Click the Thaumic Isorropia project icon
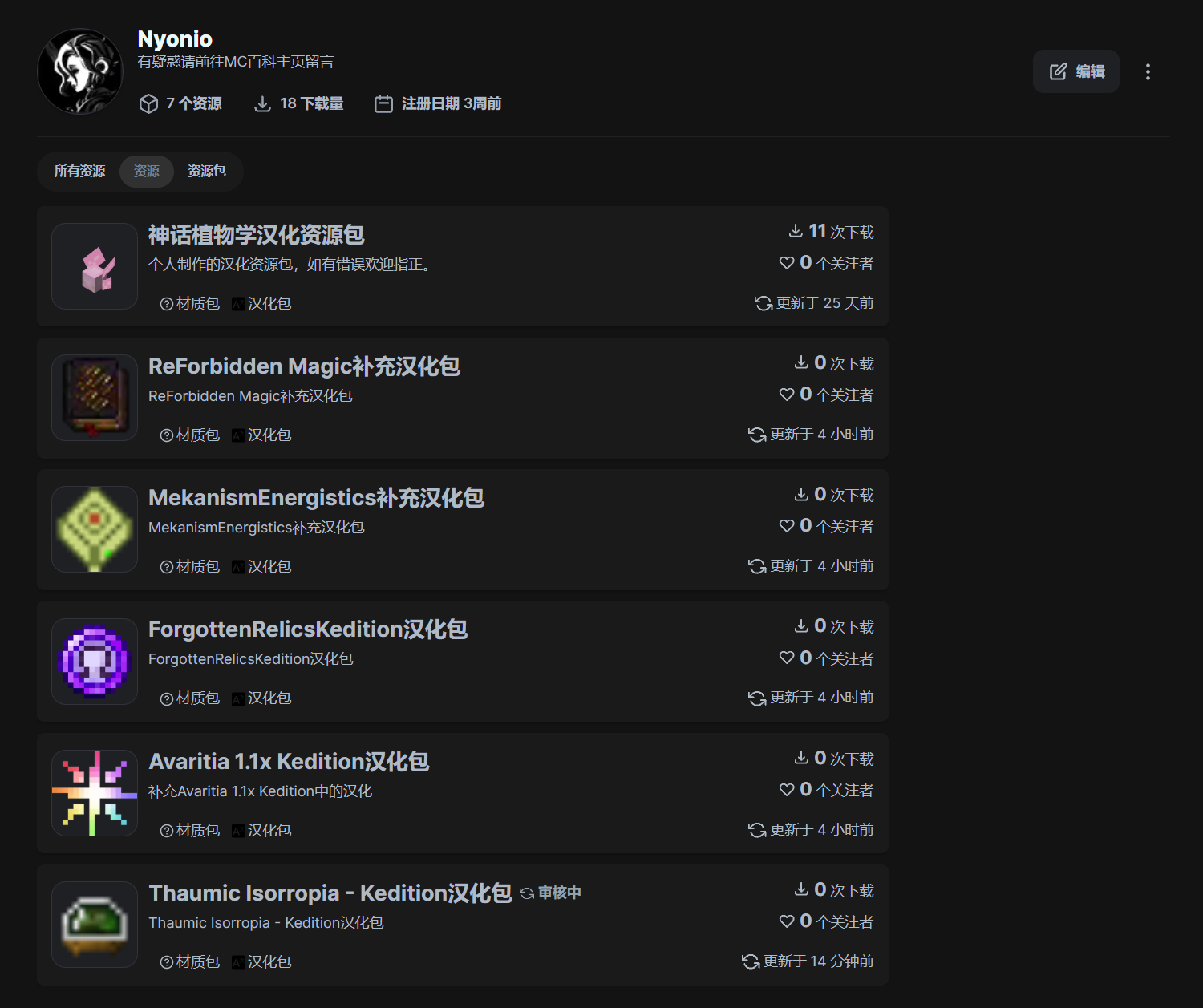Viewport: 1203px width, 1008px height. (95, 925)
